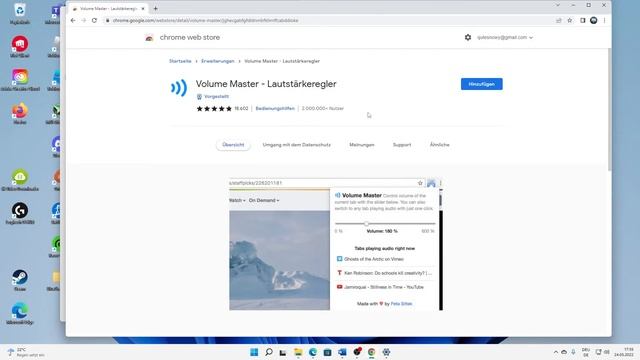This screenshot has width=640, height=360.
Task: Select the Microsoft Edge desktop icon
Action: [x=20, y=314]
